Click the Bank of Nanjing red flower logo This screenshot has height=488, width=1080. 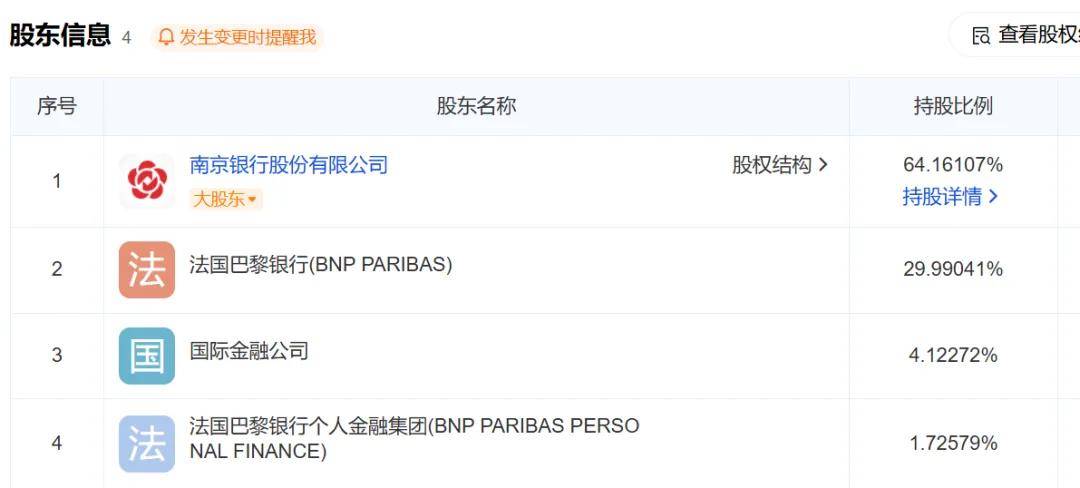click(147, 181)
